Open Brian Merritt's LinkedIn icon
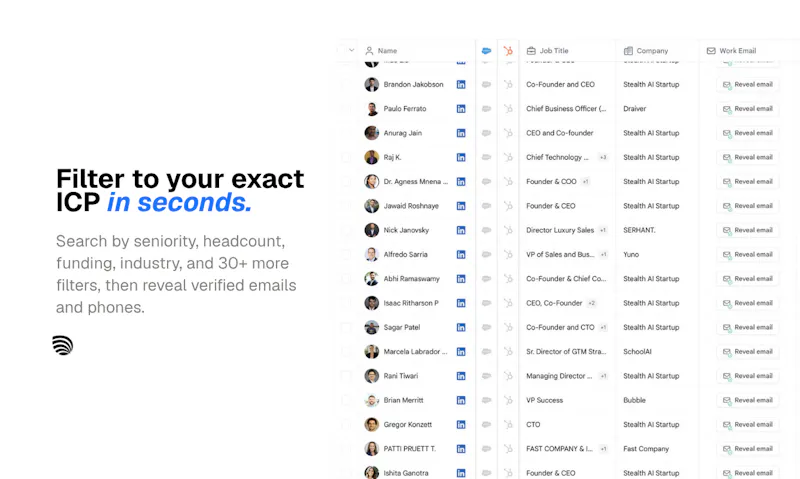 pos(461,400)
